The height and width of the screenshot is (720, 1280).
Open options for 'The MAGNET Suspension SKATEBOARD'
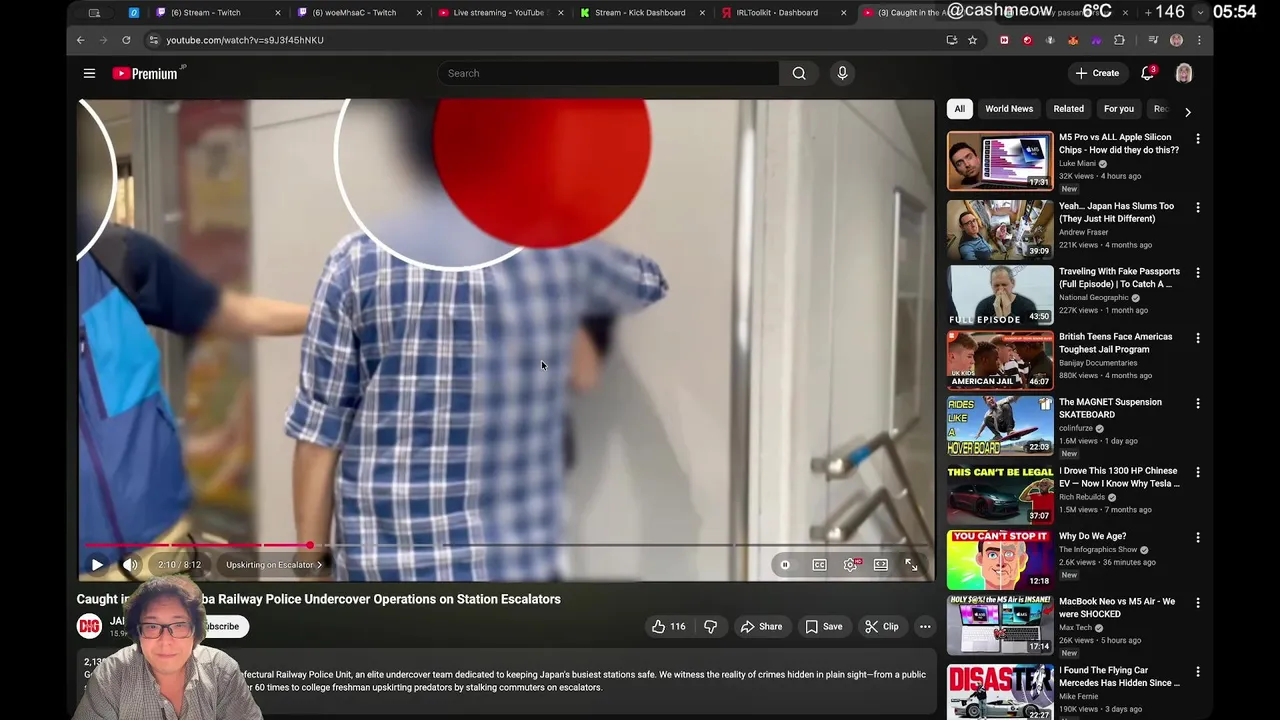point(1197,403)
